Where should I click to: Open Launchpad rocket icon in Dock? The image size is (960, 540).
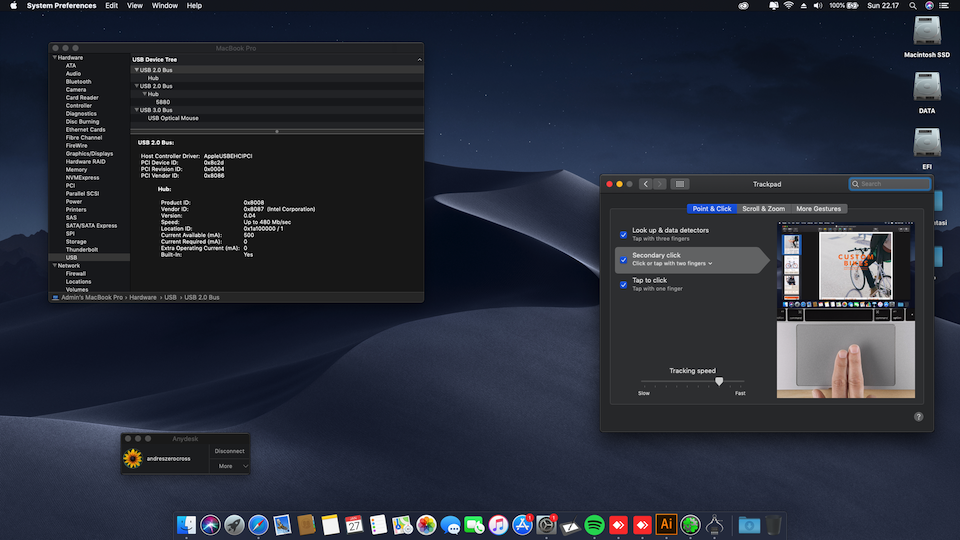coord(234,525)
